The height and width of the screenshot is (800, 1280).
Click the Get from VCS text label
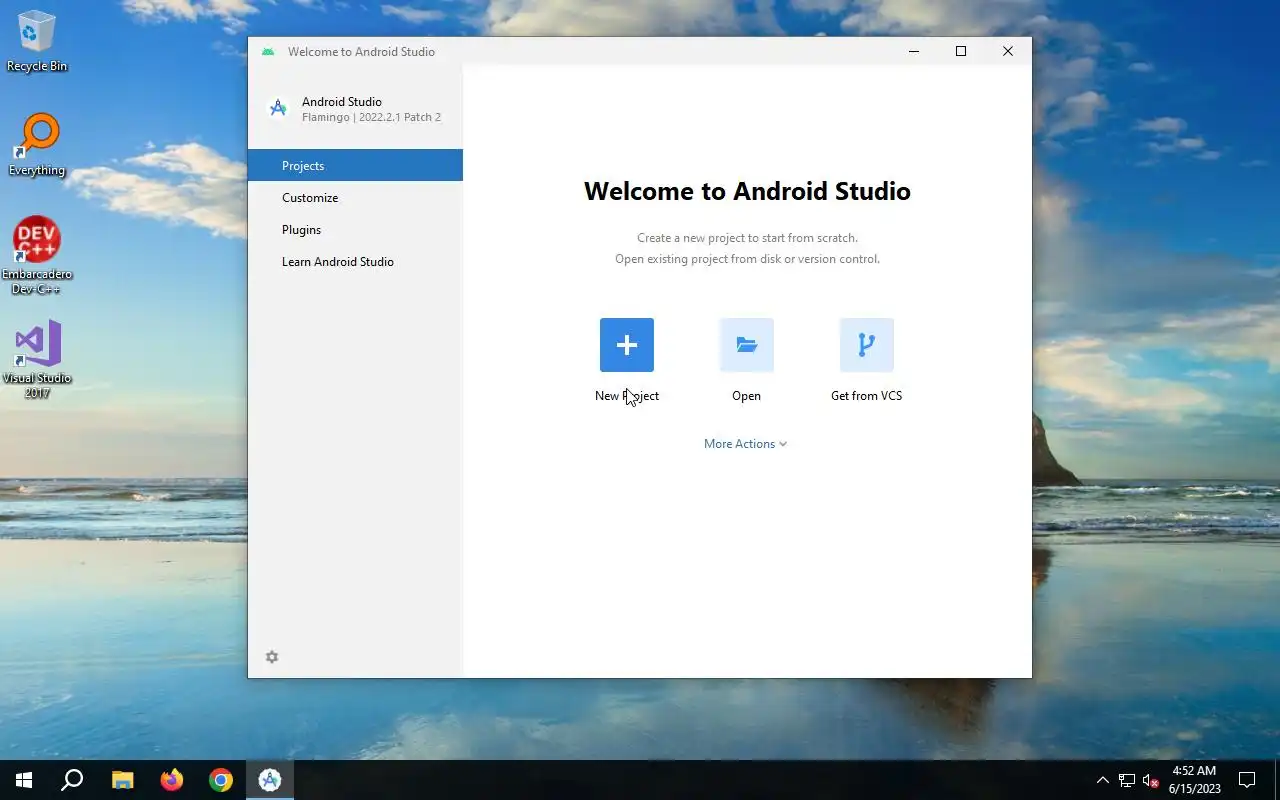867,396
